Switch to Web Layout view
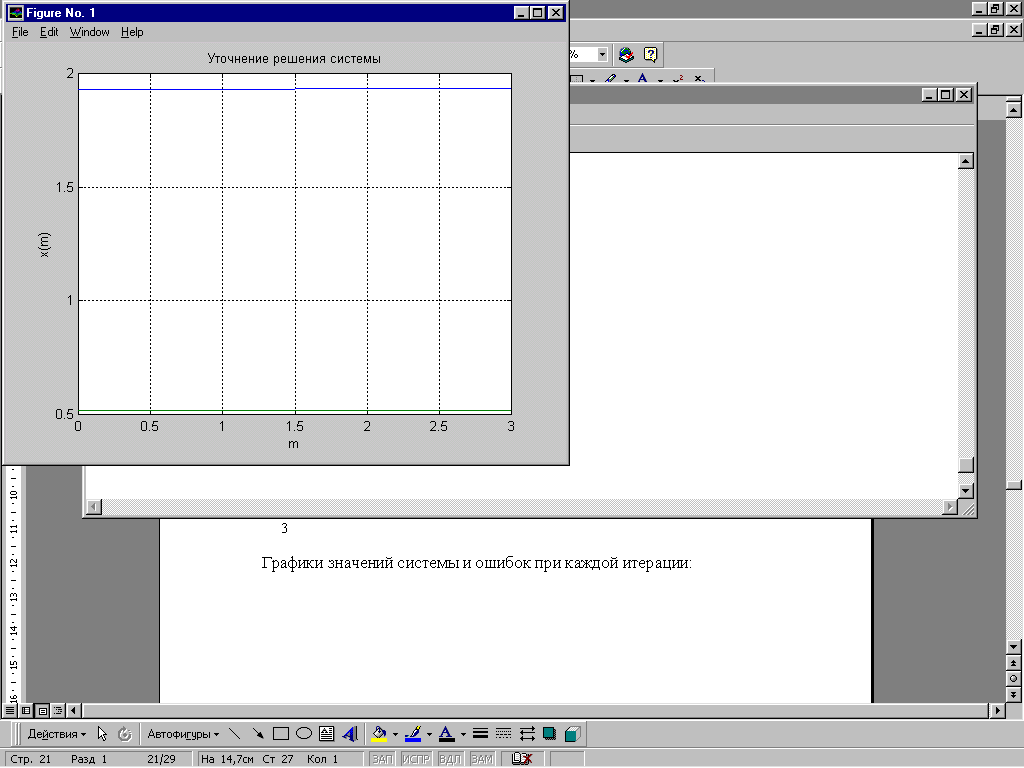Viewport: 1024px width, 768px height. (26, 710)
